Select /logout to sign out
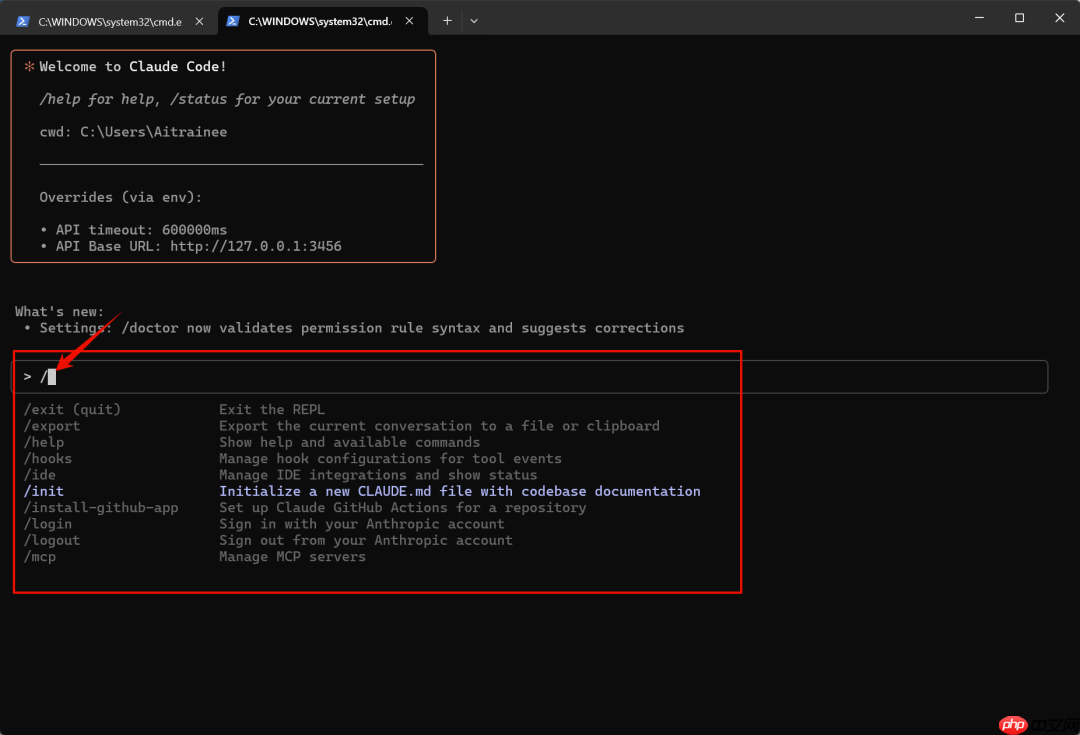1080x735 pixels. [52, 540]
